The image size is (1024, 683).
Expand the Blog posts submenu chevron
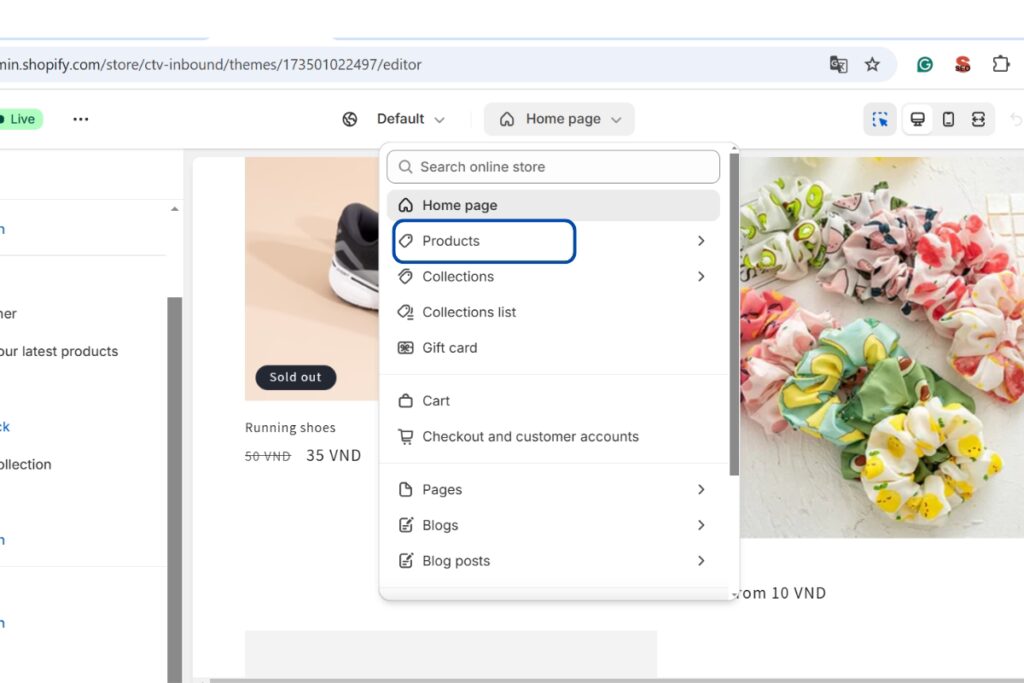coord(701,560)
